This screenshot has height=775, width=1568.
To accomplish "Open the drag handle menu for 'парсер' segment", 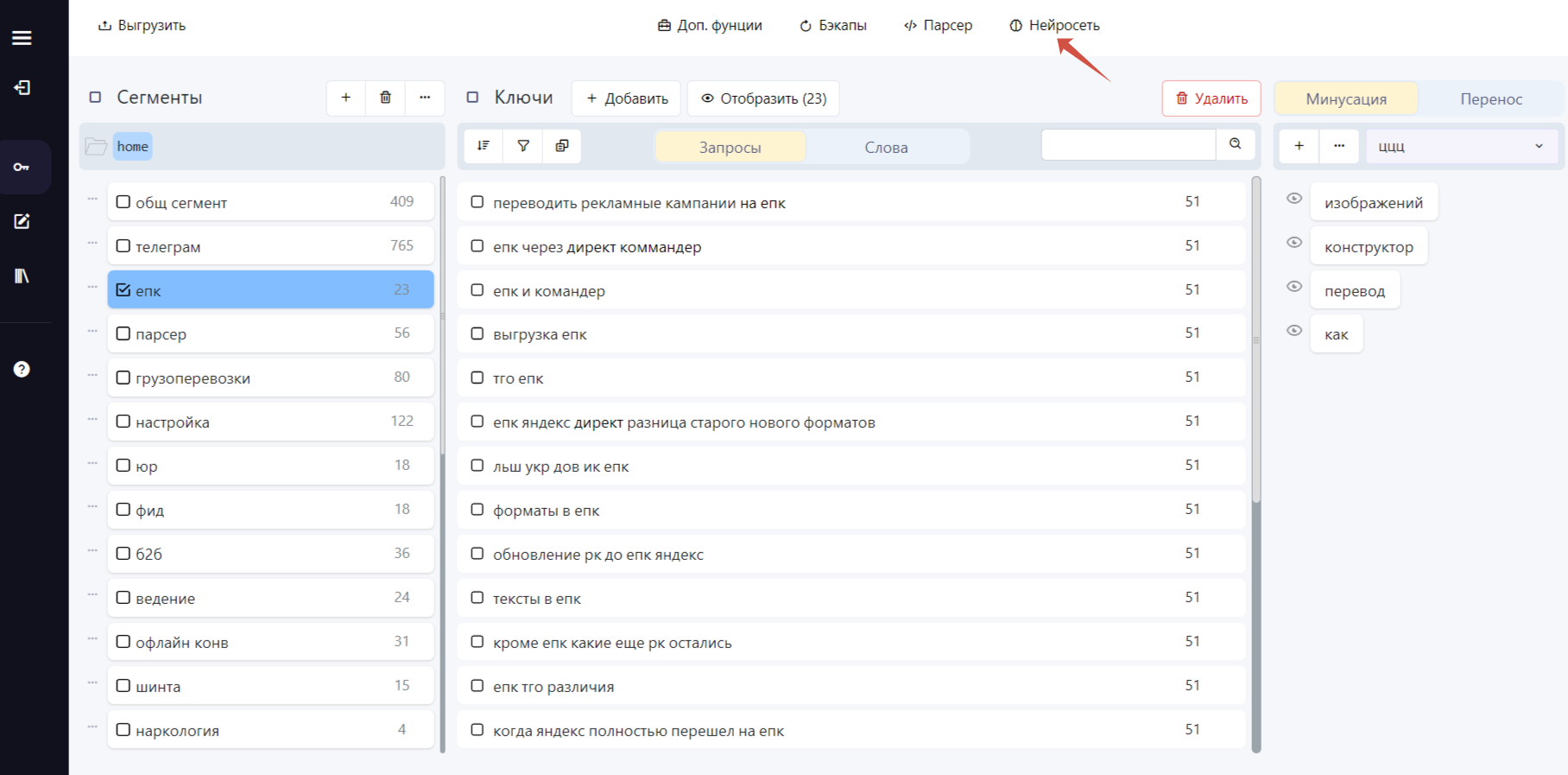I will [92, 331].
